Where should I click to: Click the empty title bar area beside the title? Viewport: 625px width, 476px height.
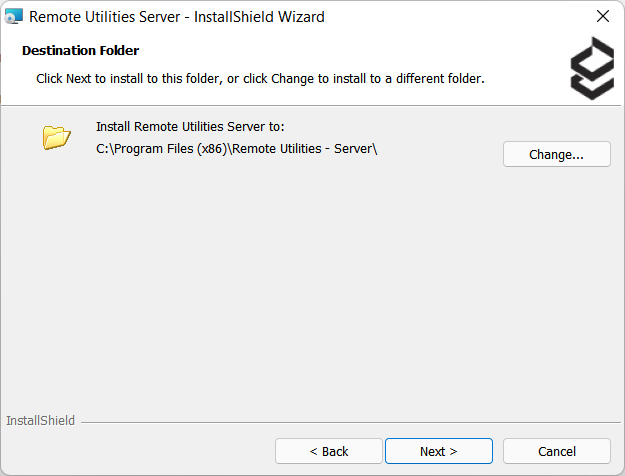coord(450,17)
